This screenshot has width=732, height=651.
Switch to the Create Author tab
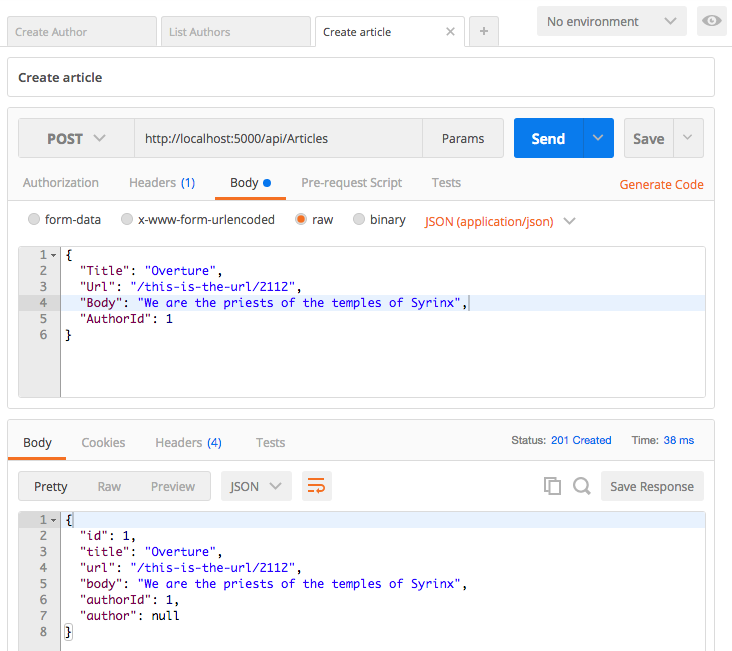coord(82,31)
